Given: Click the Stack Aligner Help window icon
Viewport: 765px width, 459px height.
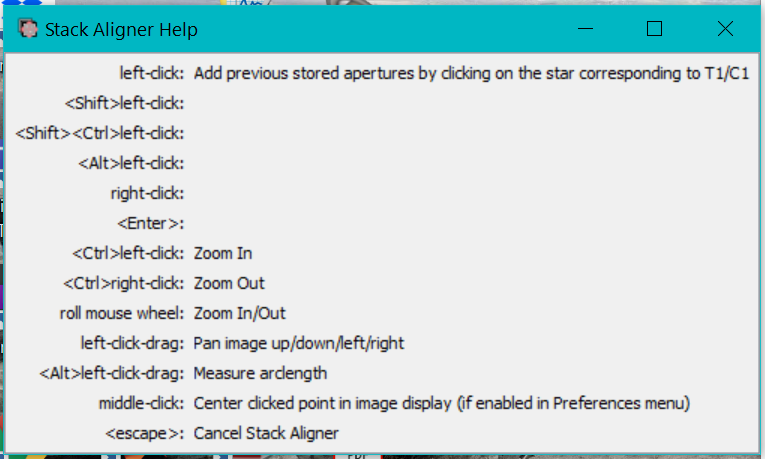Looking at the screenshot, I should click(x=28, y=30).
